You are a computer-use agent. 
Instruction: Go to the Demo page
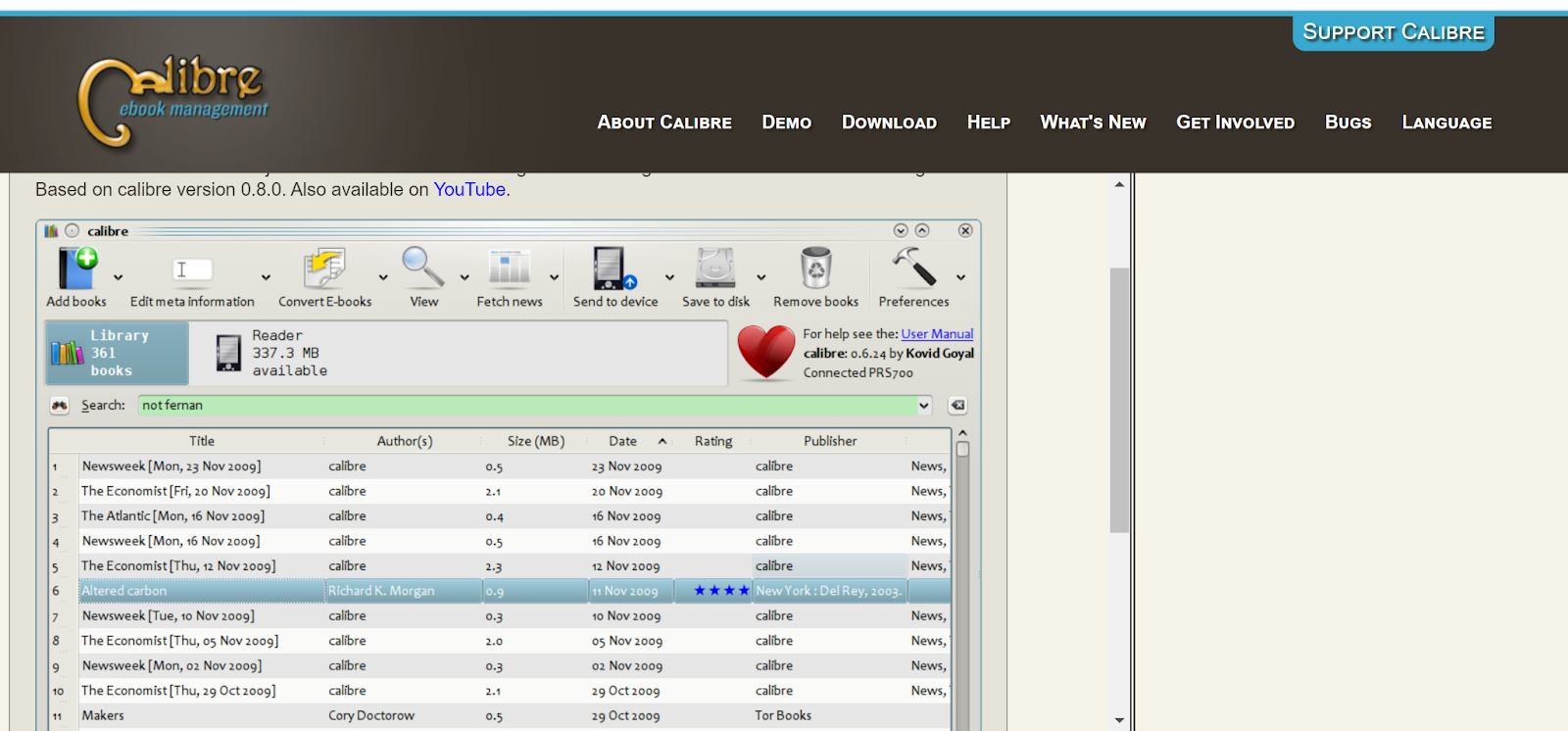tap(787, 122)
